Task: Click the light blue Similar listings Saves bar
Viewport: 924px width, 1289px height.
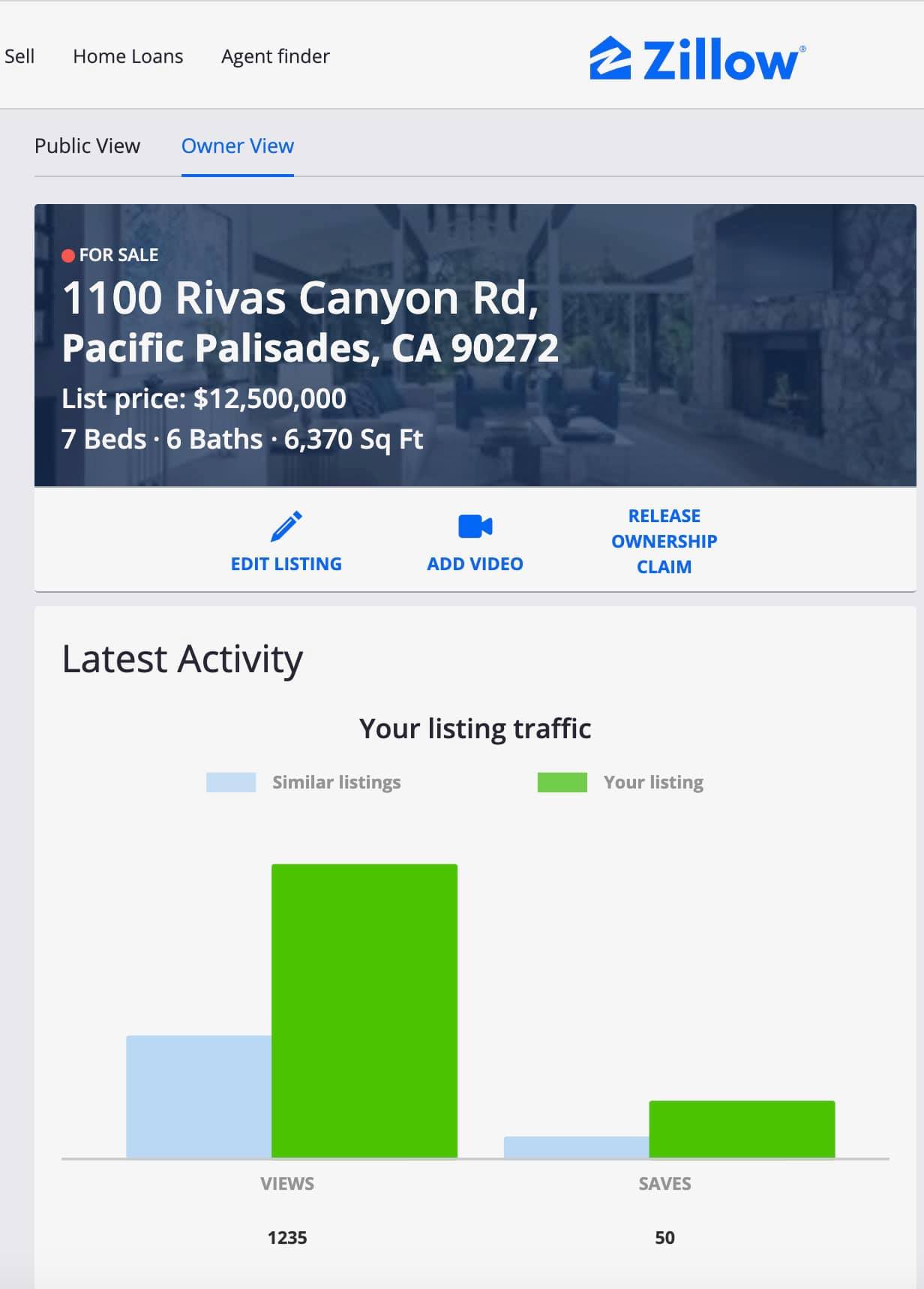Action: click(576, 1147)
